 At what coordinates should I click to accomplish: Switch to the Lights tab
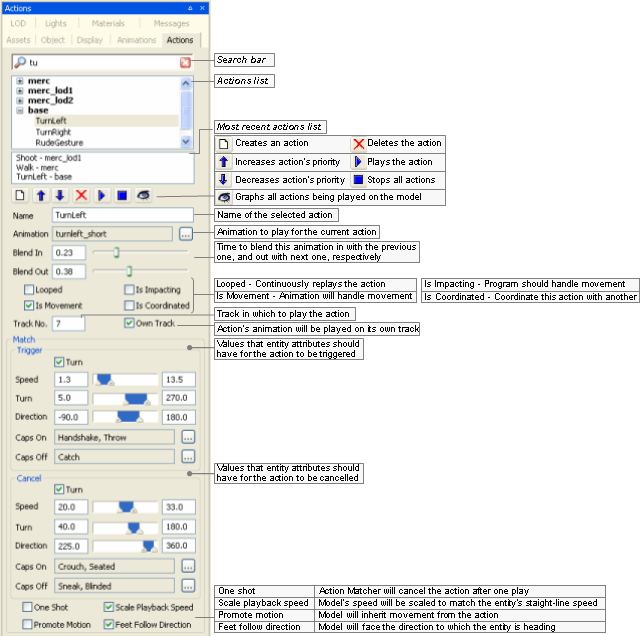pos(56,23)
